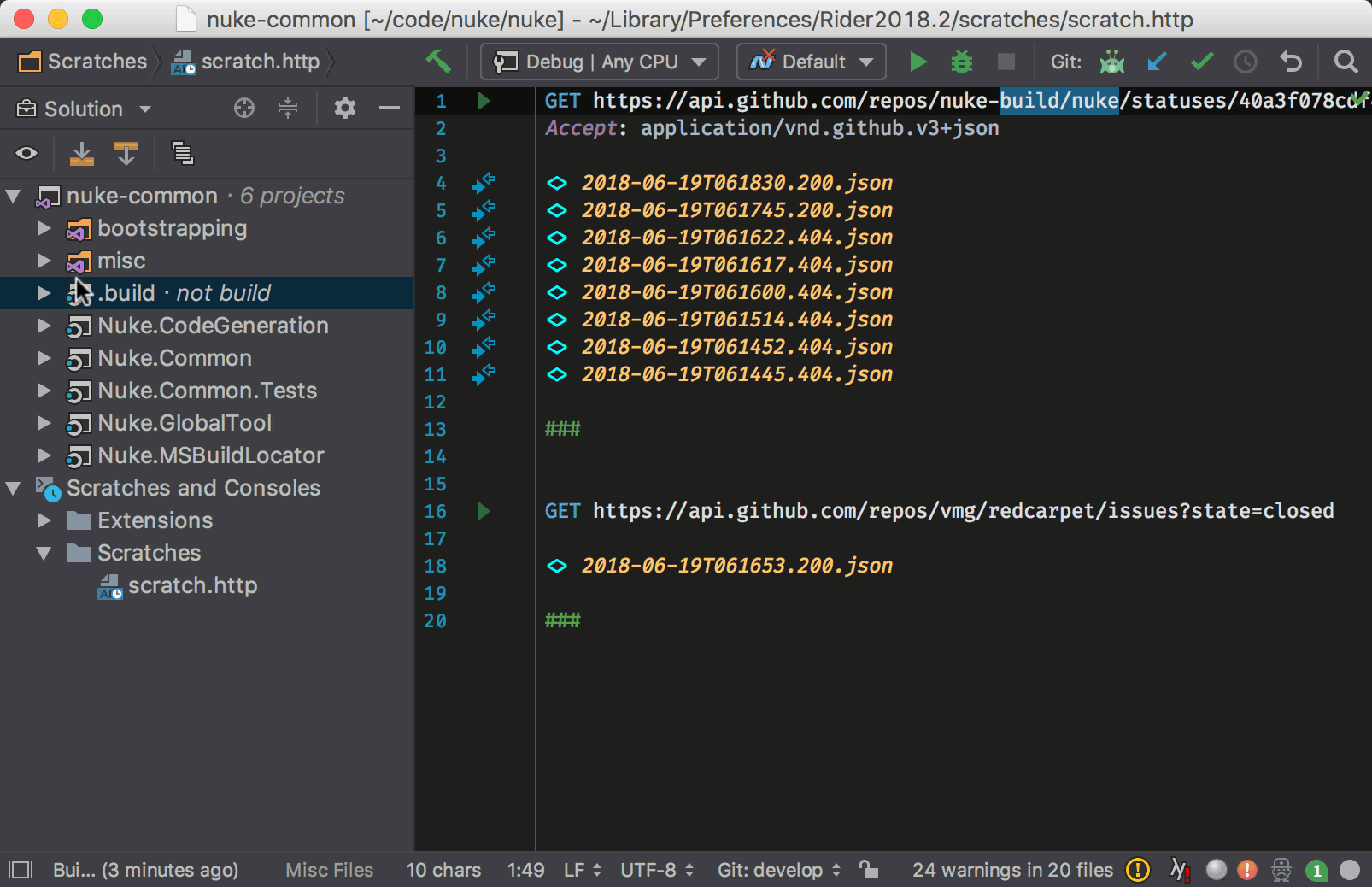Open Search Everywhere with the magnifier icon
Screen dimensions: 1372x887
point(1345,61)
